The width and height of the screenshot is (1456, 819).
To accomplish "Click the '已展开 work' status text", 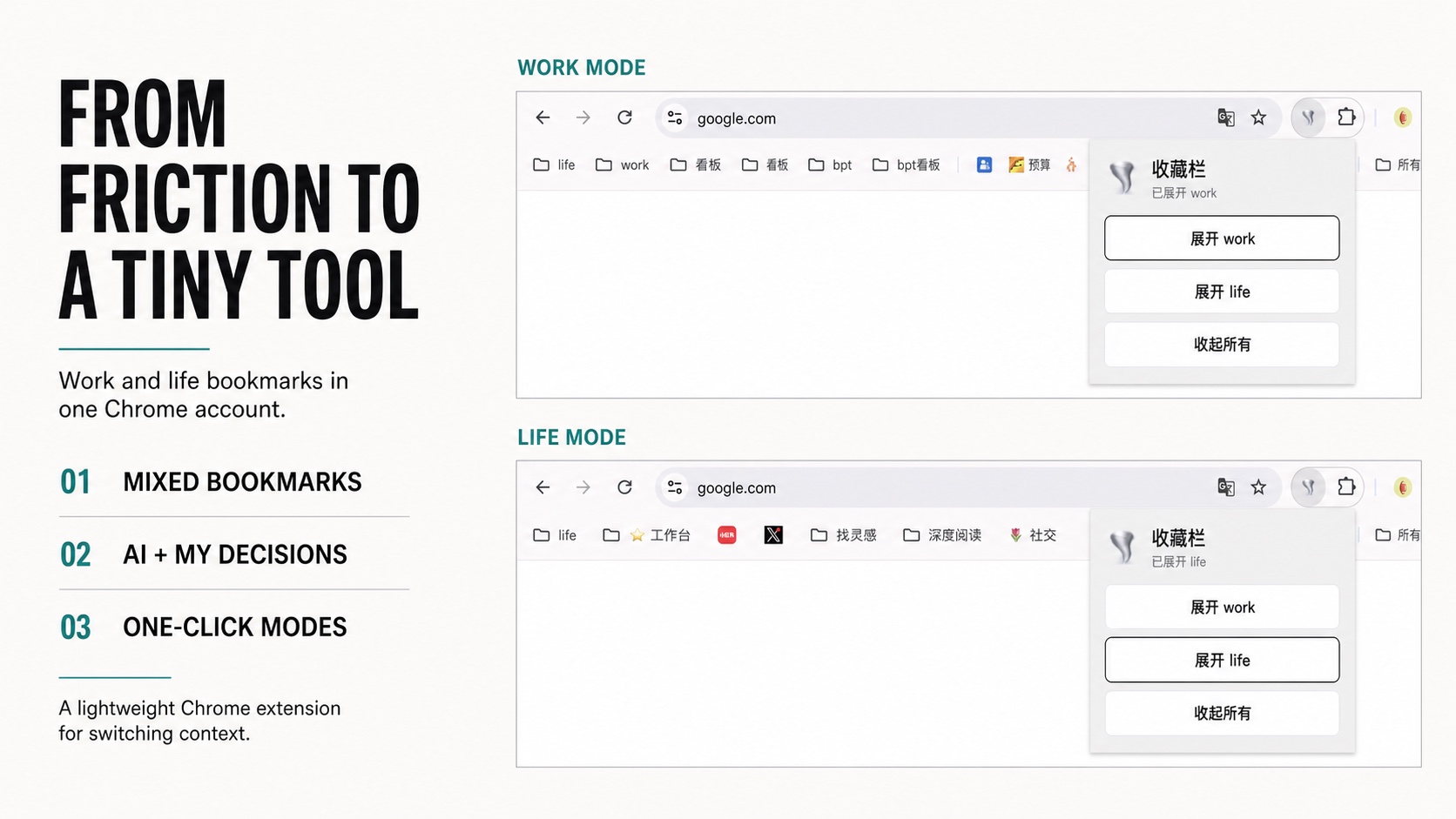I will click(1183, 193).
